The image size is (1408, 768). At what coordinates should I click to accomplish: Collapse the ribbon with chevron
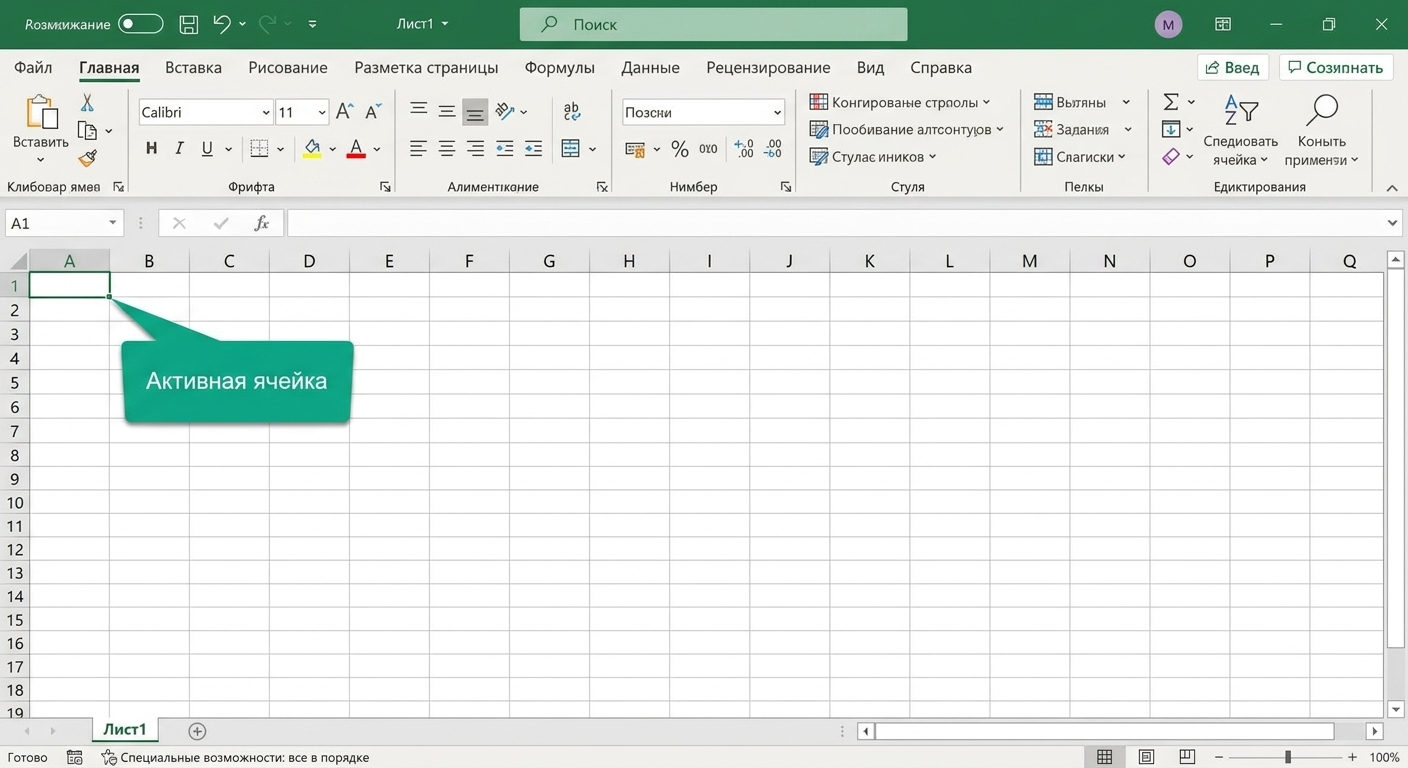pyautogui.click(x=1391, y=187)
